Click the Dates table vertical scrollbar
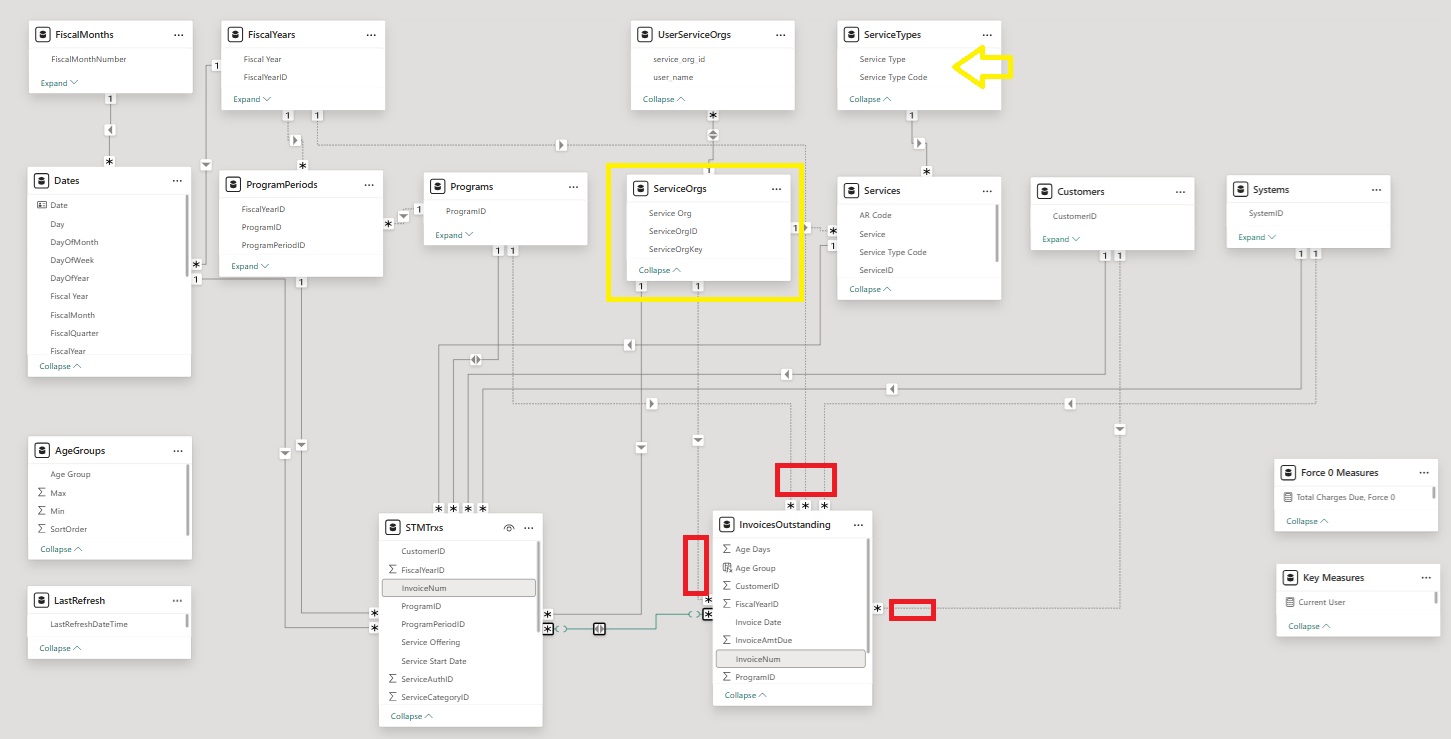This screenshot has width=1451, height=739. click(187, 235)
